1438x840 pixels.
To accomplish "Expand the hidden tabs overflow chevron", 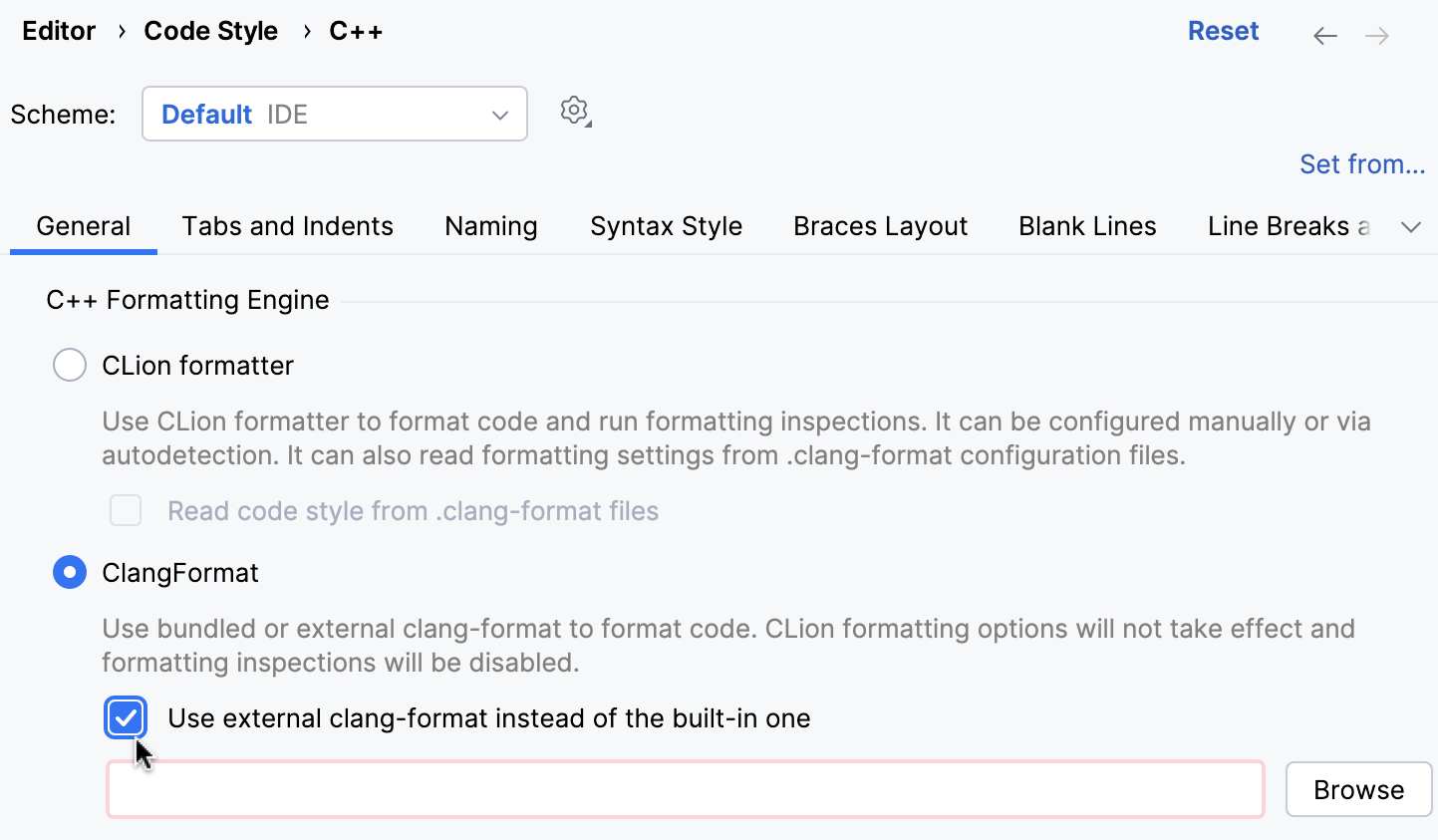I will [x=1411, y=226].
